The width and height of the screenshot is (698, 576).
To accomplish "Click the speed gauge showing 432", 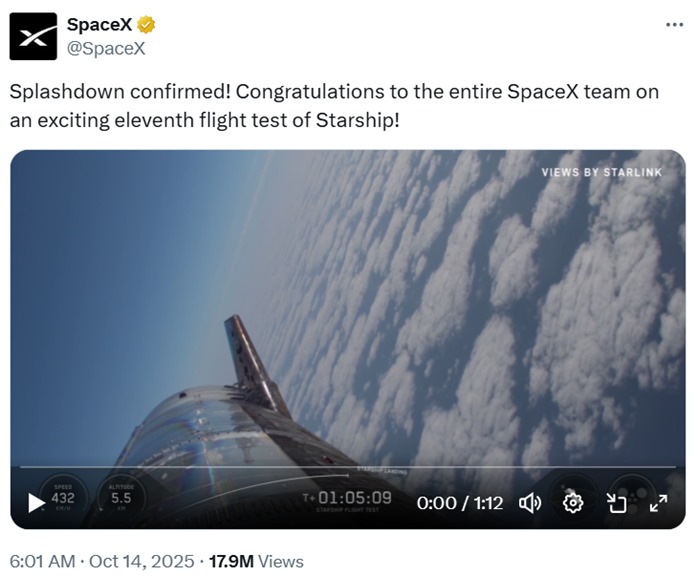I will tap(63, 496).
